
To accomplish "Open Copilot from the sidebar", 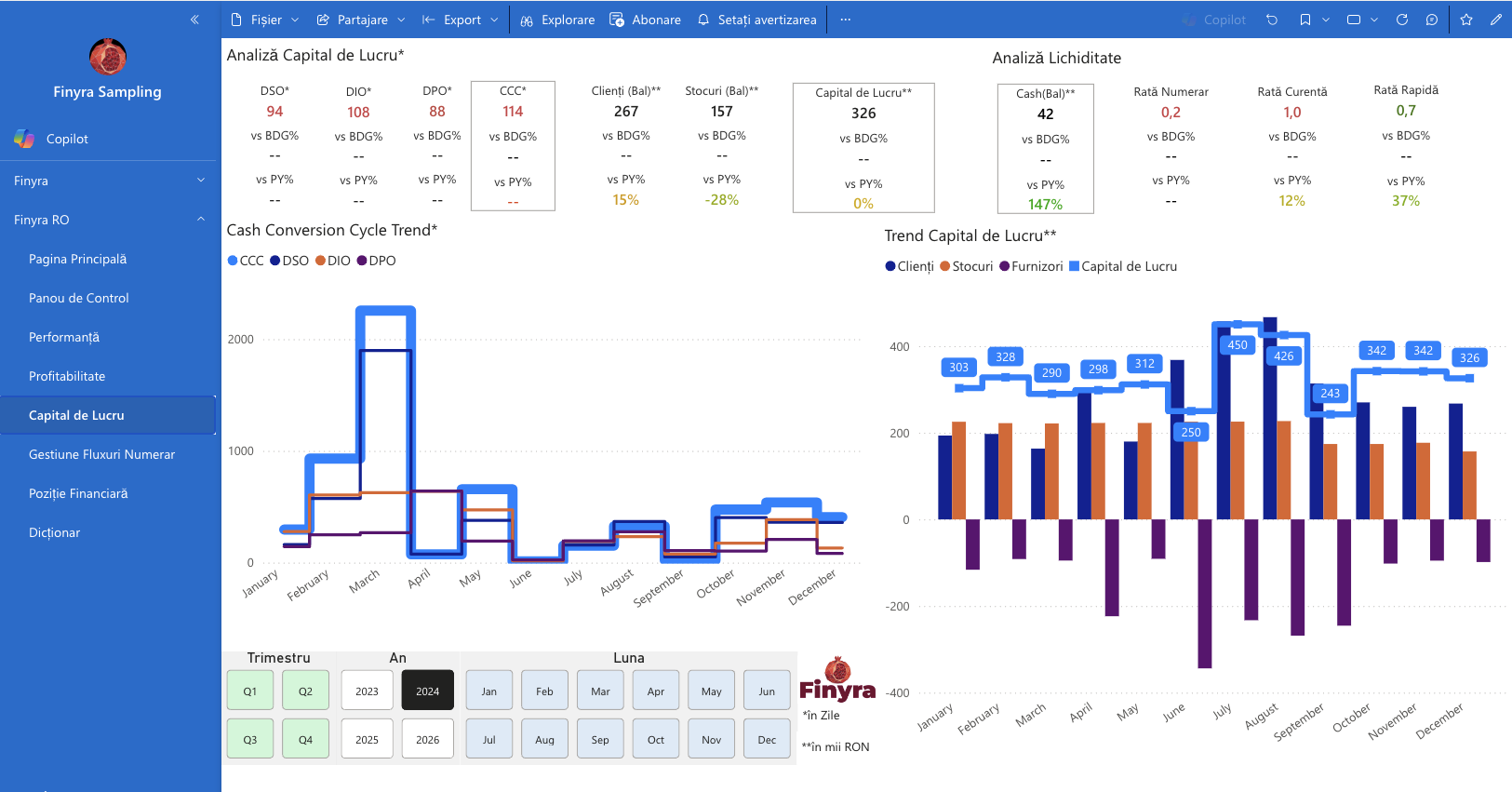I will [67, 139].
